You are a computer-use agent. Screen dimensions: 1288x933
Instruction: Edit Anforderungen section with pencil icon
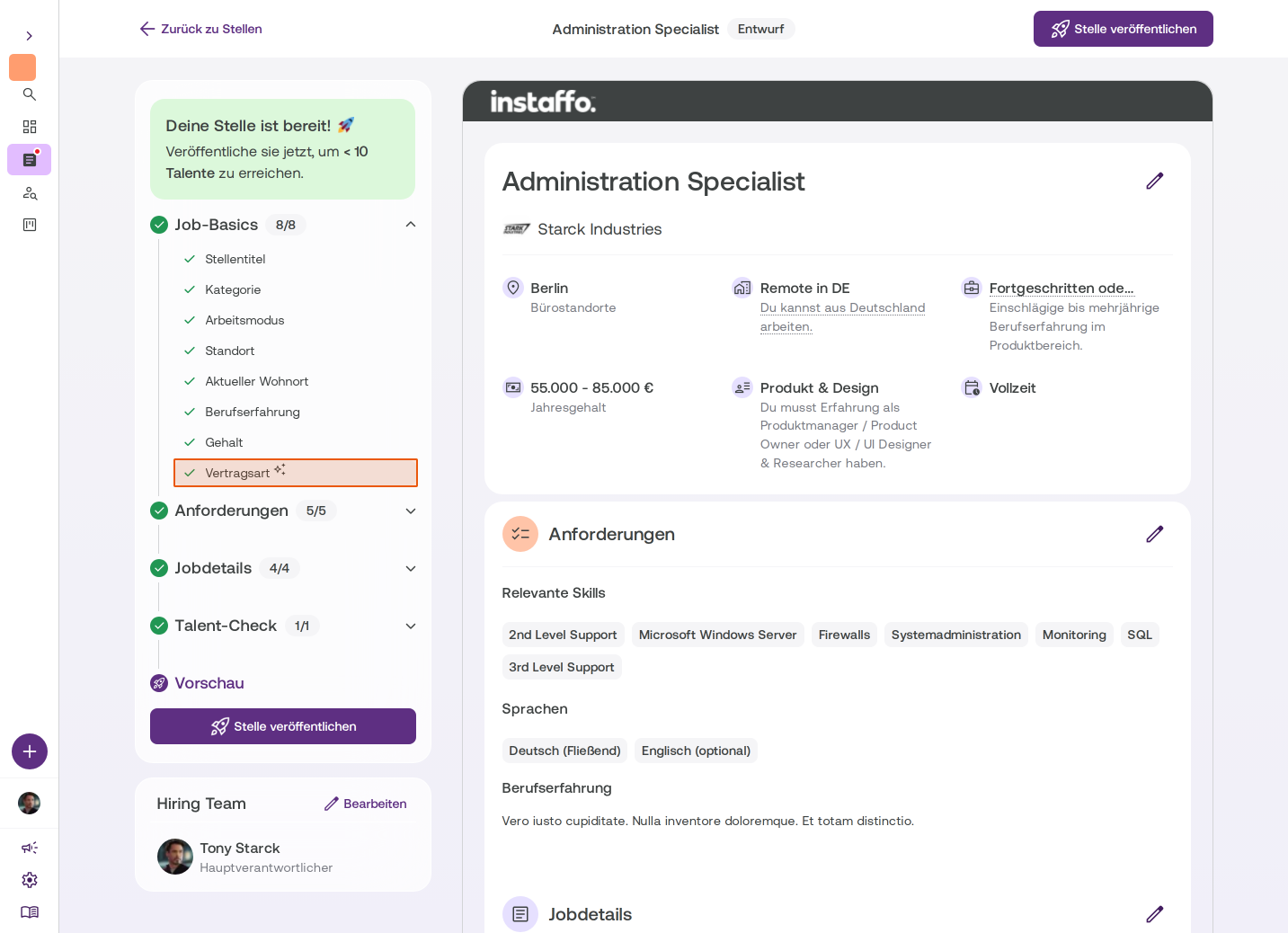click(1155, 534)
